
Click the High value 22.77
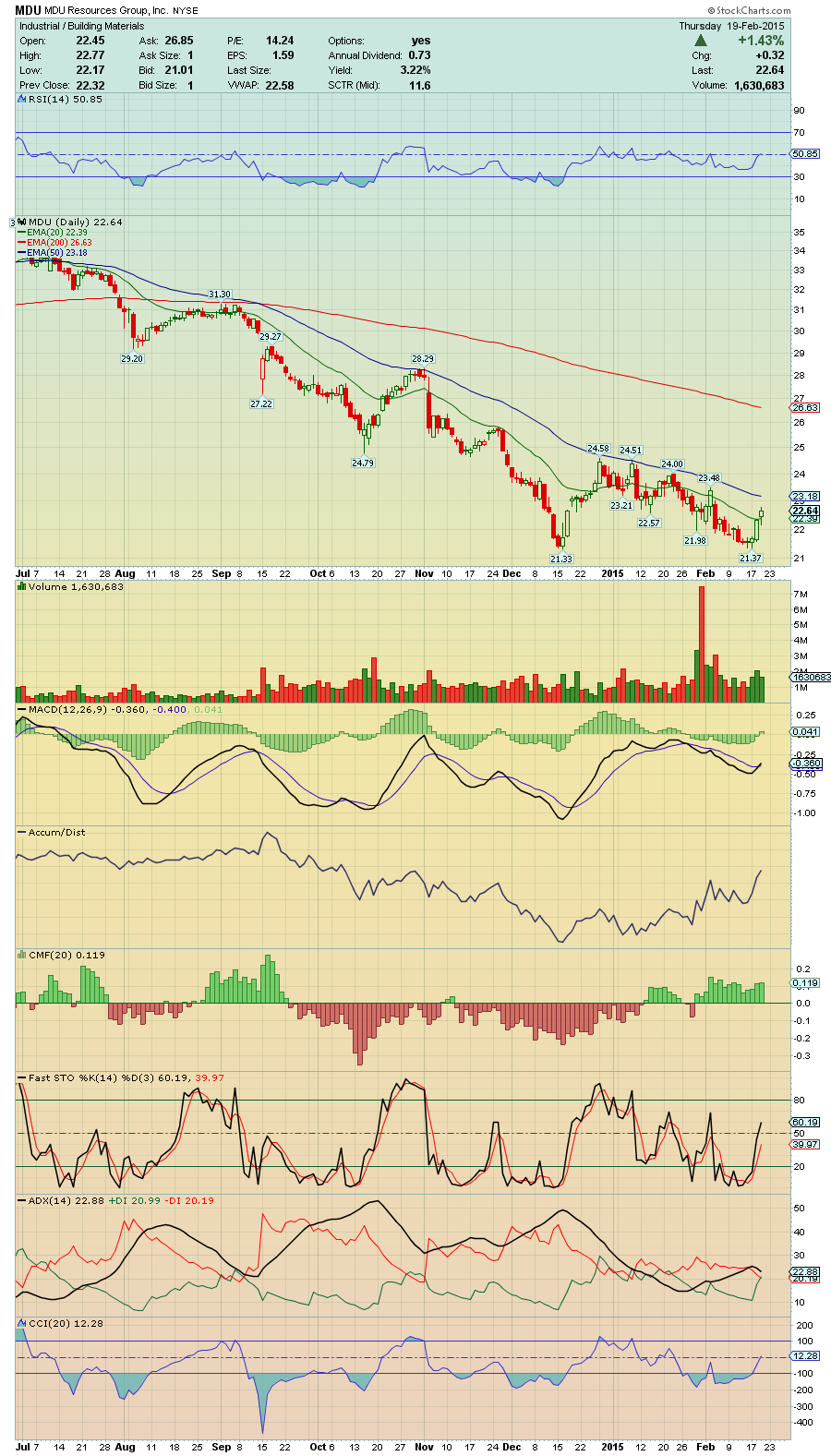(x=90, y=55)
